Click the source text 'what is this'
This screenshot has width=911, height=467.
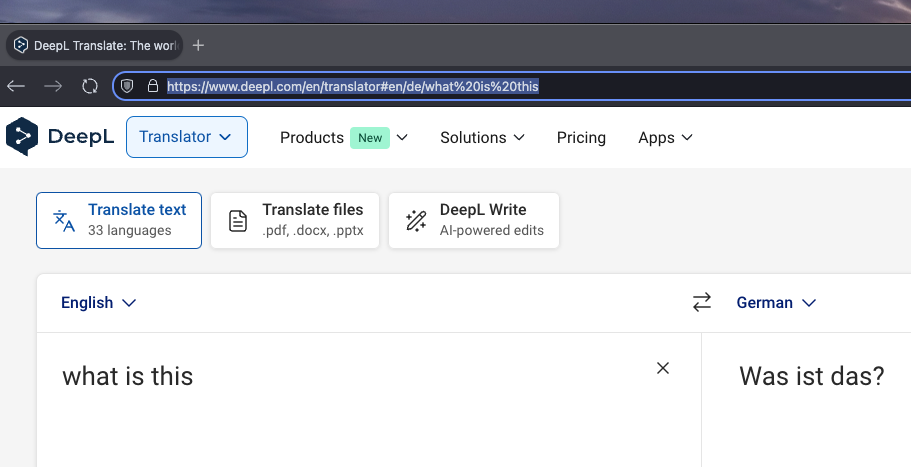point(128,377)
